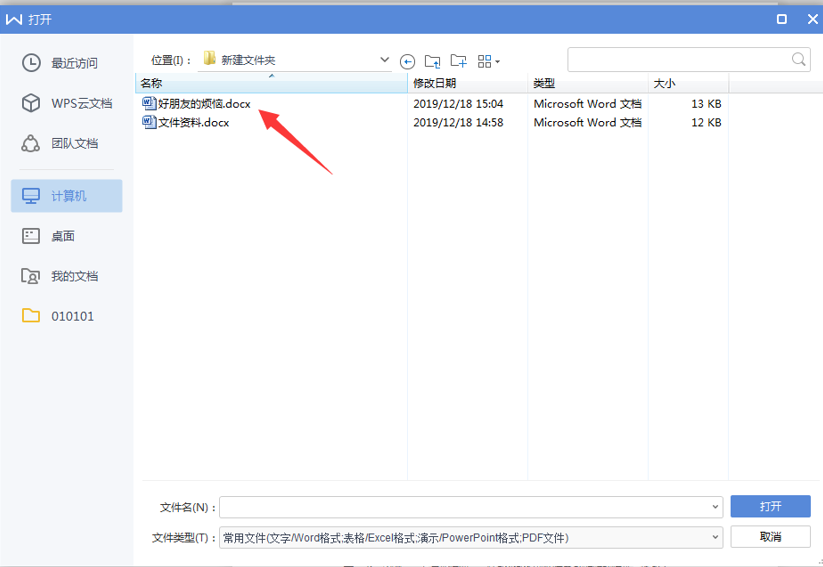Viewport: 823px width, 567px height.
Task: Sort files by 类型 column
Action: tap(587, 83)
